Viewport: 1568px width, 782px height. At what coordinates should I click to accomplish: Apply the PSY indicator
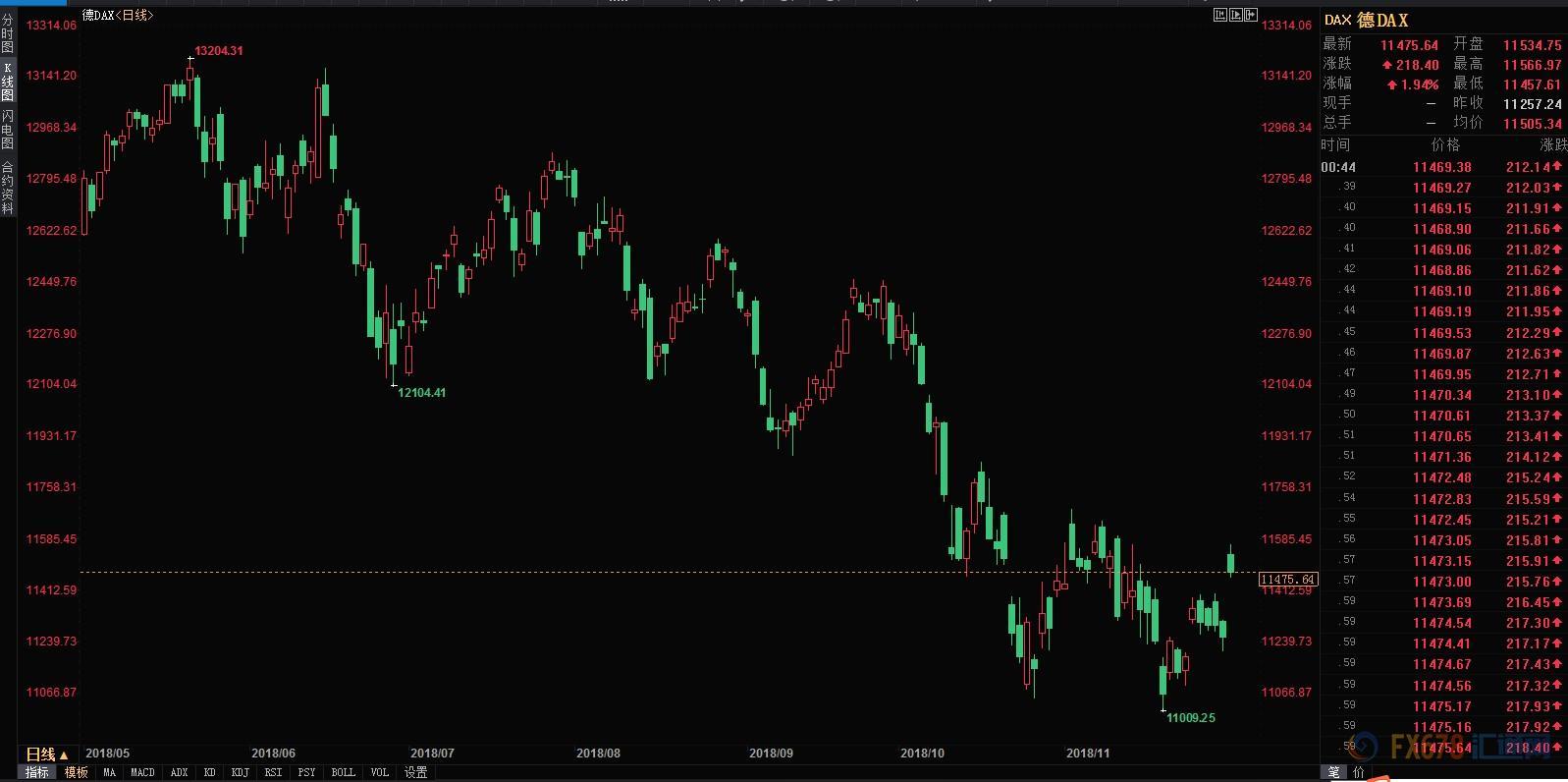tap(306, 773)
